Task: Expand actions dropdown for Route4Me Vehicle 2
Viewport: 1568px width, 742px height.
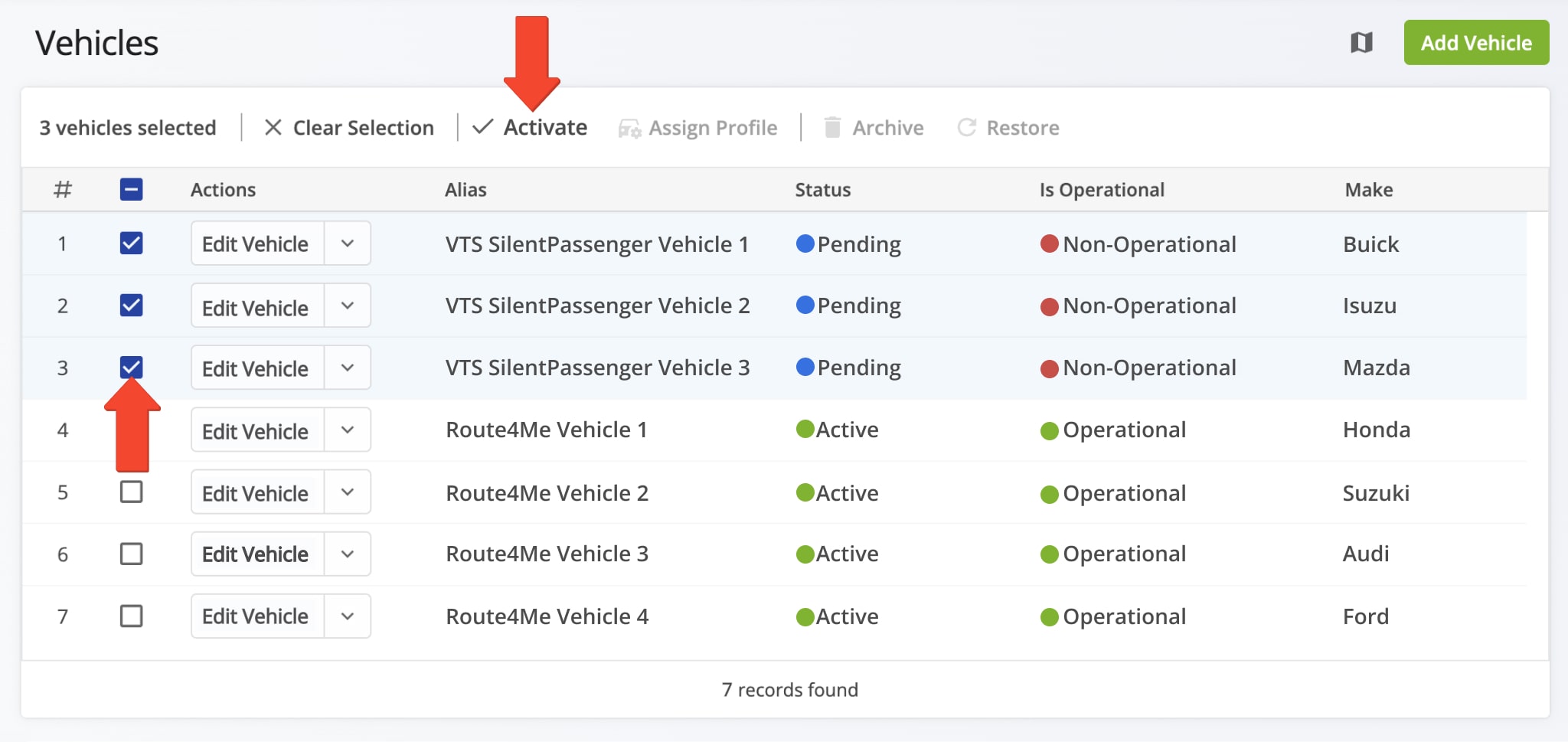Action: tap(348, 492)
